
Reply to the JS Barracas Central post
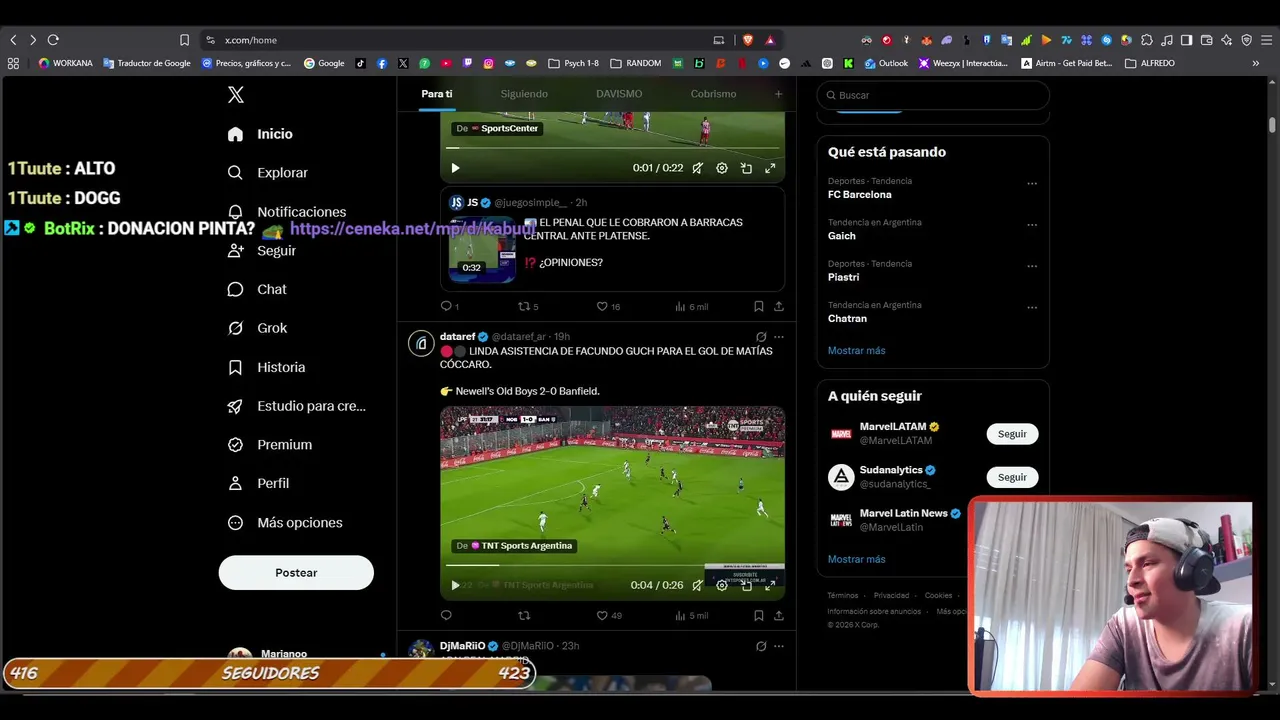pos(446,307)
